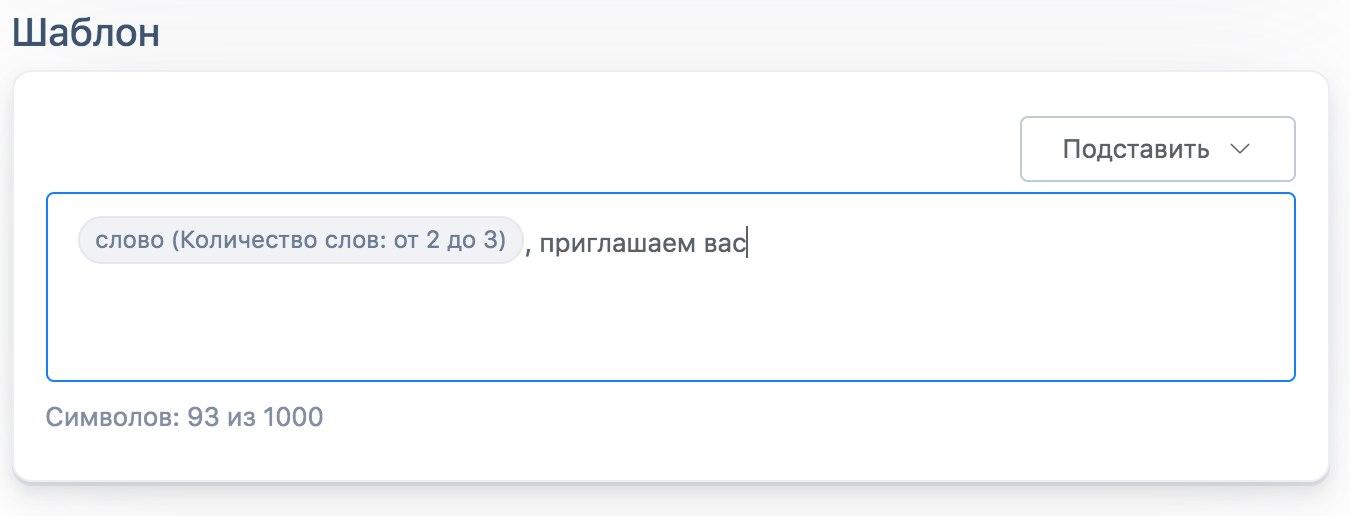Click the number 1000 in the character counter

(x=293, y=416)
